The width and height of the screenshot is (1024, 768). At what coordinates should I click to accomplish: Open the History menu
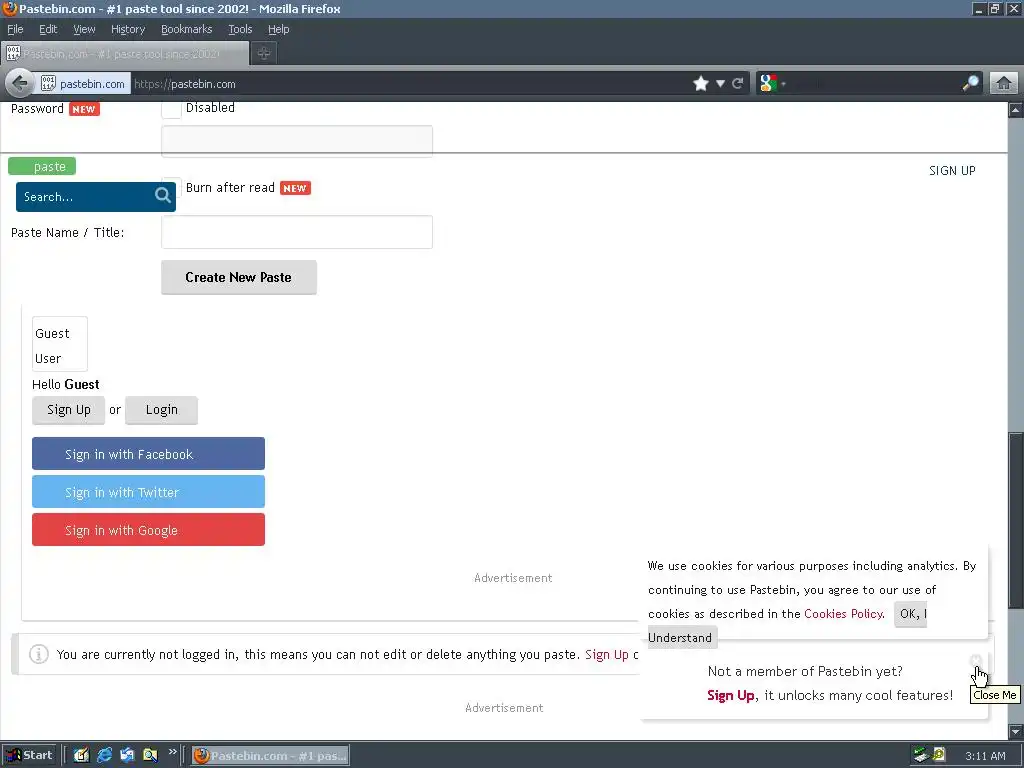coord(128,29)
